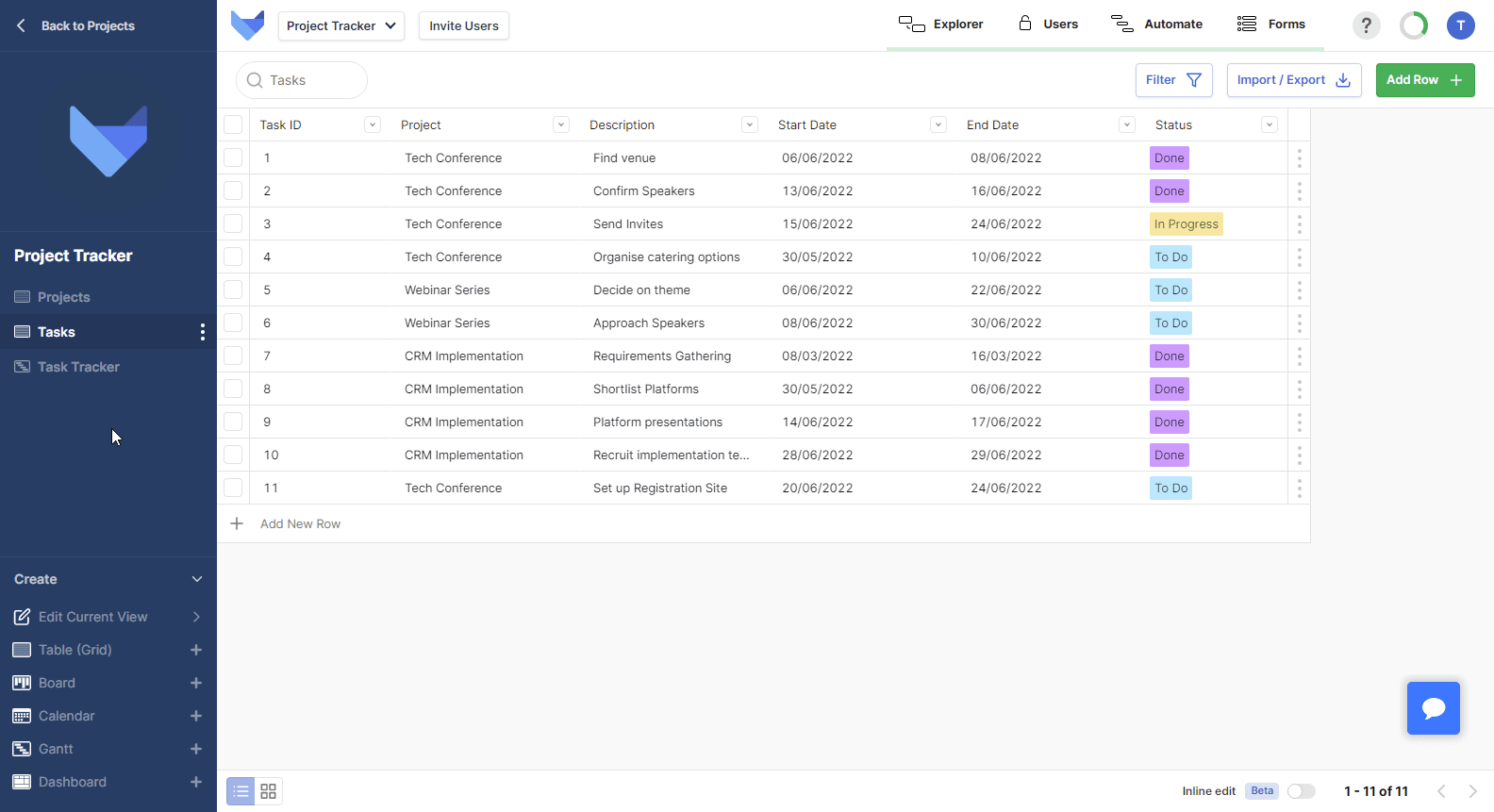Click plus icon next to Board
Image resolution: width=1494 pixels, height=812 pixels.
196,683
